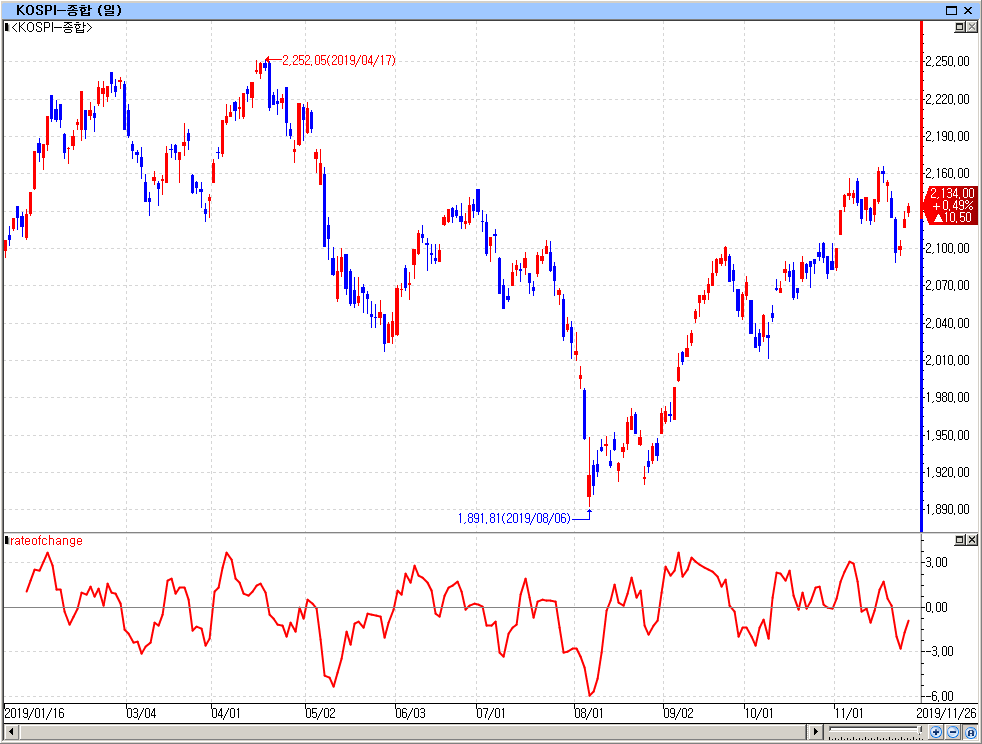The height and width of the screenshot is (744, 982).
Task: Click the 06/03 date axis label
Action: [x=410, y=713]
